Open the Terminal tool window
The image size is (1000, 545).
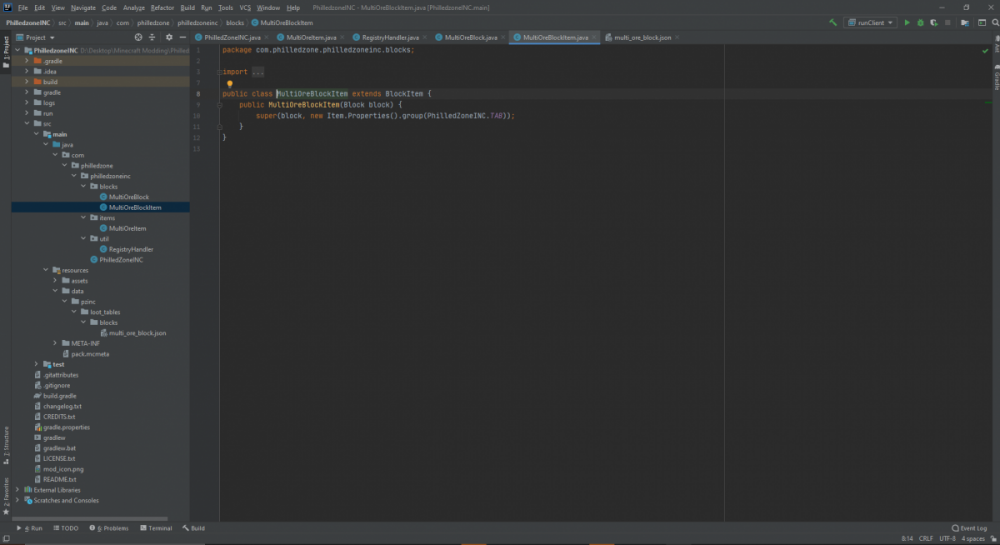tap(156, 528)
